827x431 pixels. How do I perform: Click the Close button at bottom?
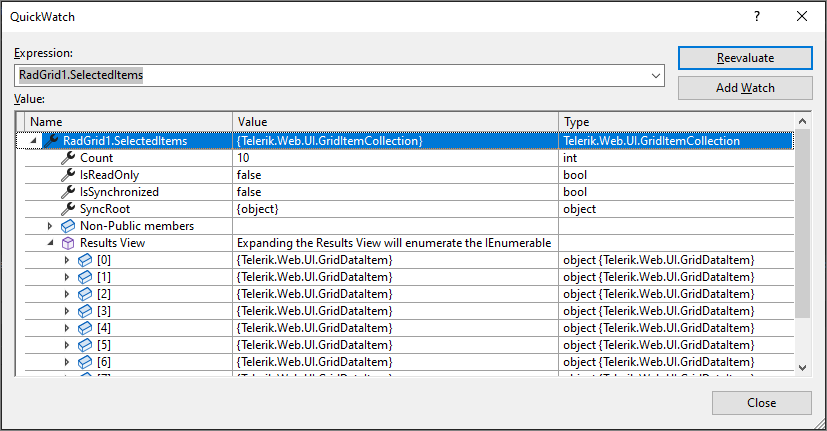point(762,403)
